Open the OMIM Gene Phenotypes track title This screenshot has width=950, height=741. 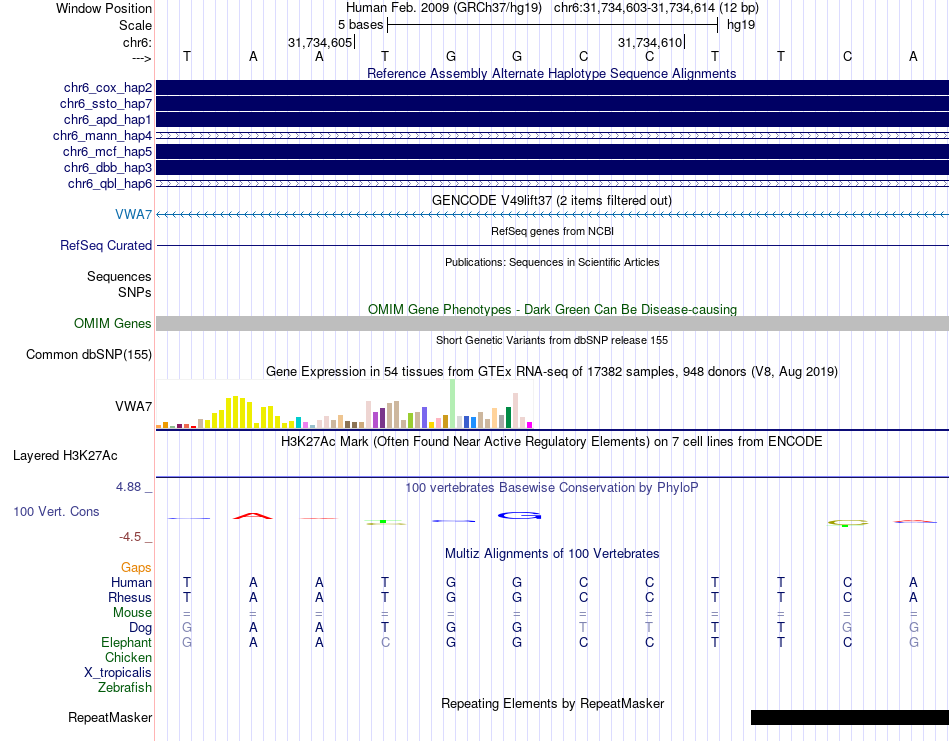click(x=552, y=310)
